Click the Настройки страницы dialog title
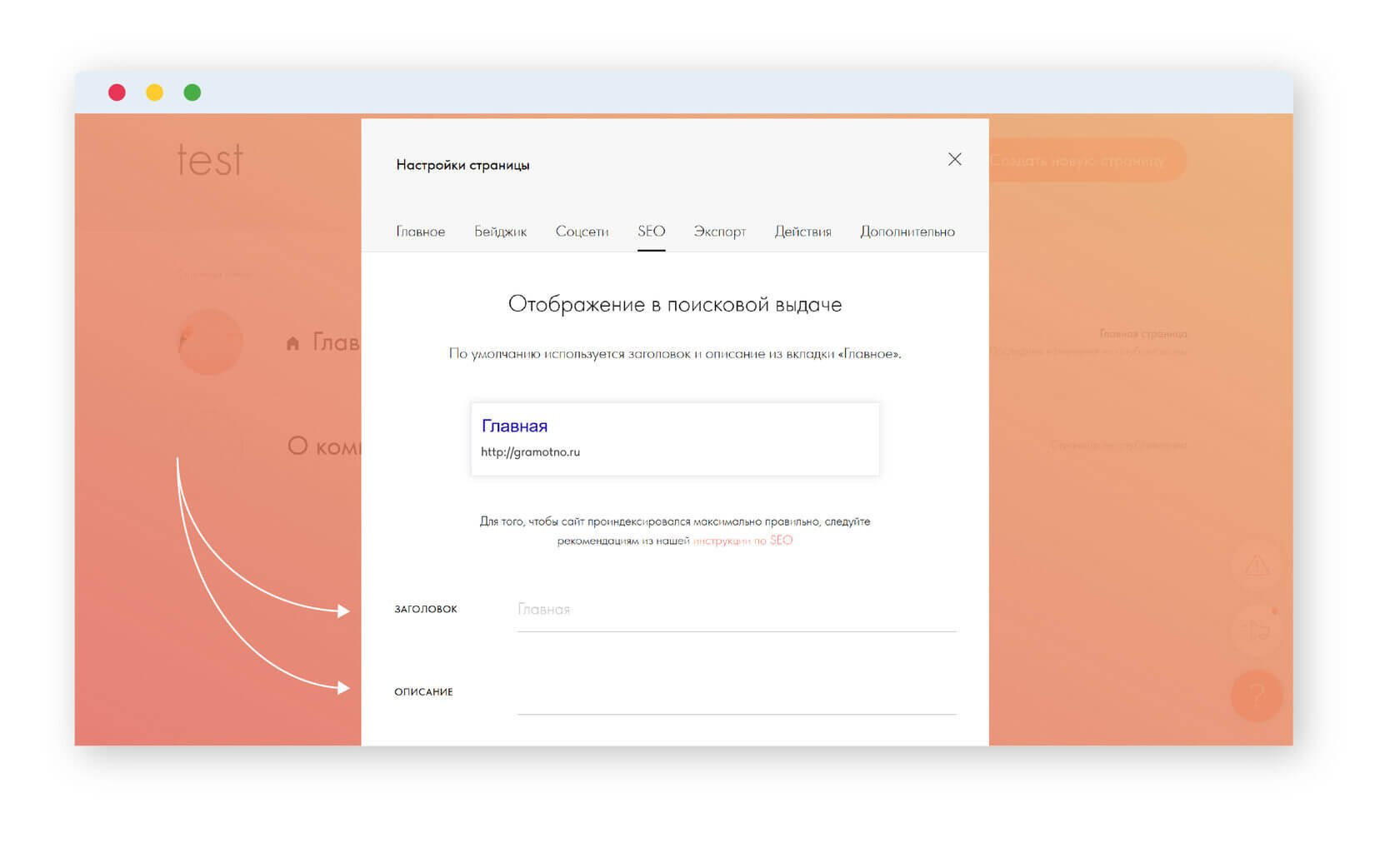This screenshot has height=858, width=1400. click(x=462, y=165)
